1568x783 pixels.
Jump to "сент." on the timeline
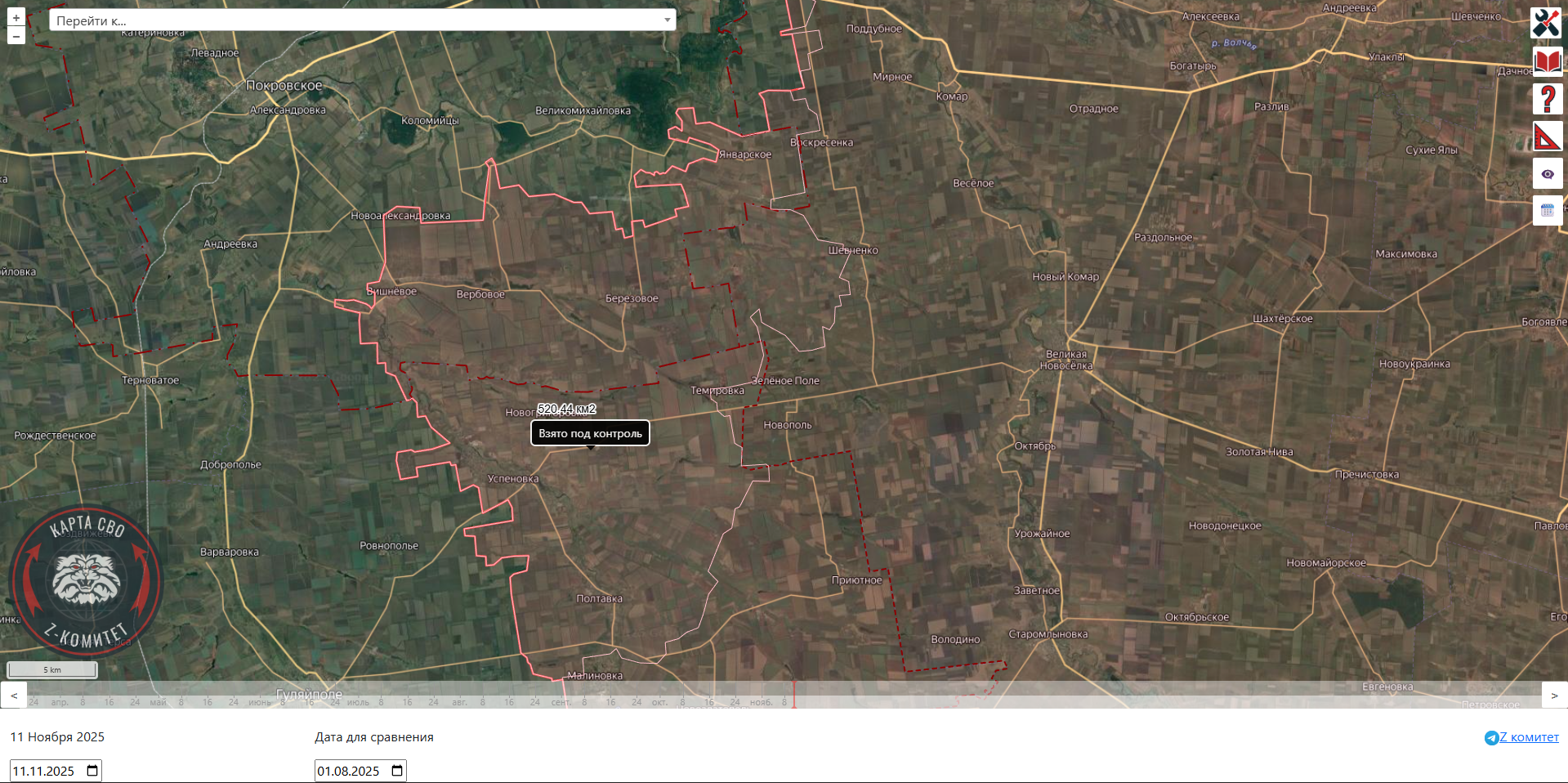tap(561, 702)
